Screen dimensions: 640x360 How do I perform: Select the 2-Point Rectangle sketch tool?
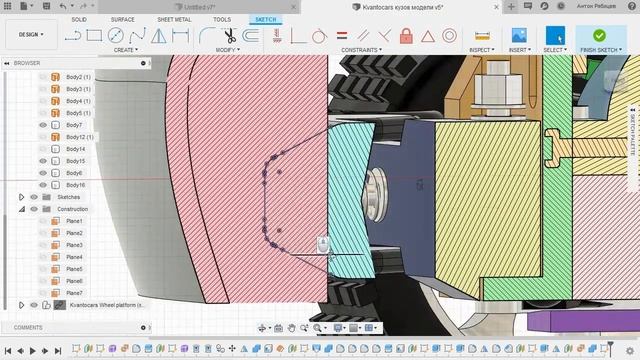click(x=94, y=36)
